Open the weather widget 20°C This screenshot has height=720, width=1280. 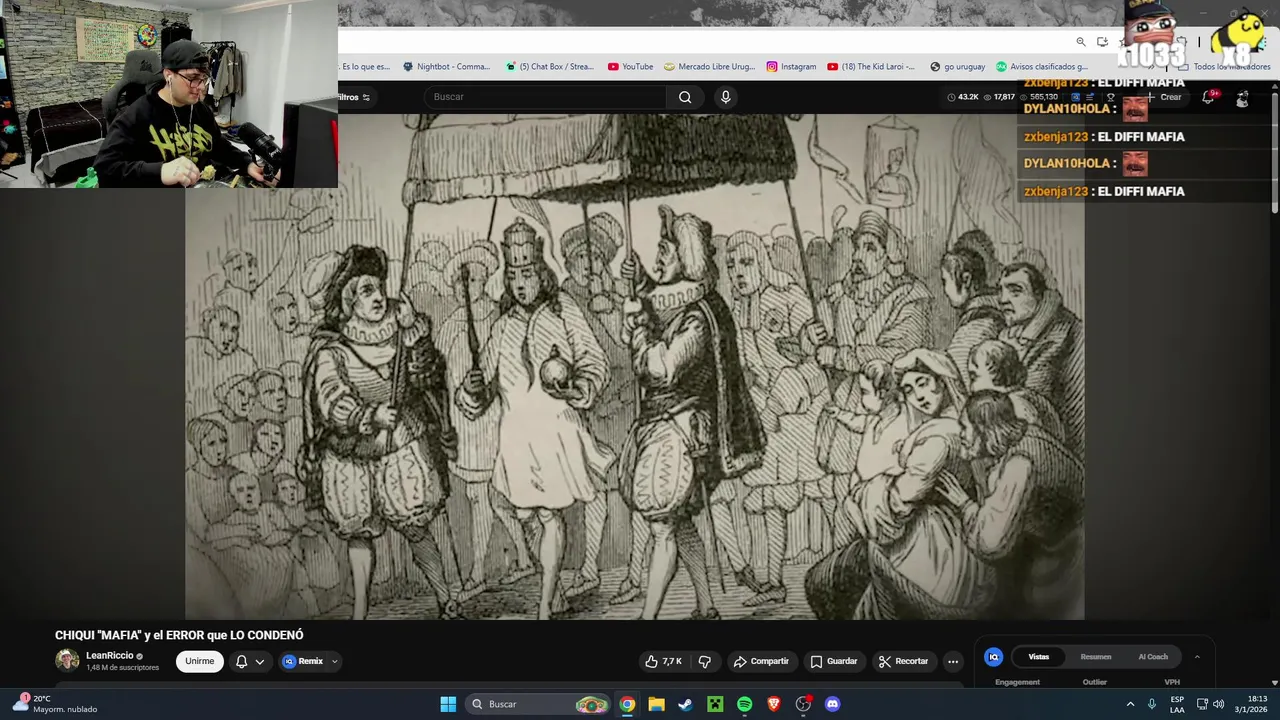coord(55,704)
